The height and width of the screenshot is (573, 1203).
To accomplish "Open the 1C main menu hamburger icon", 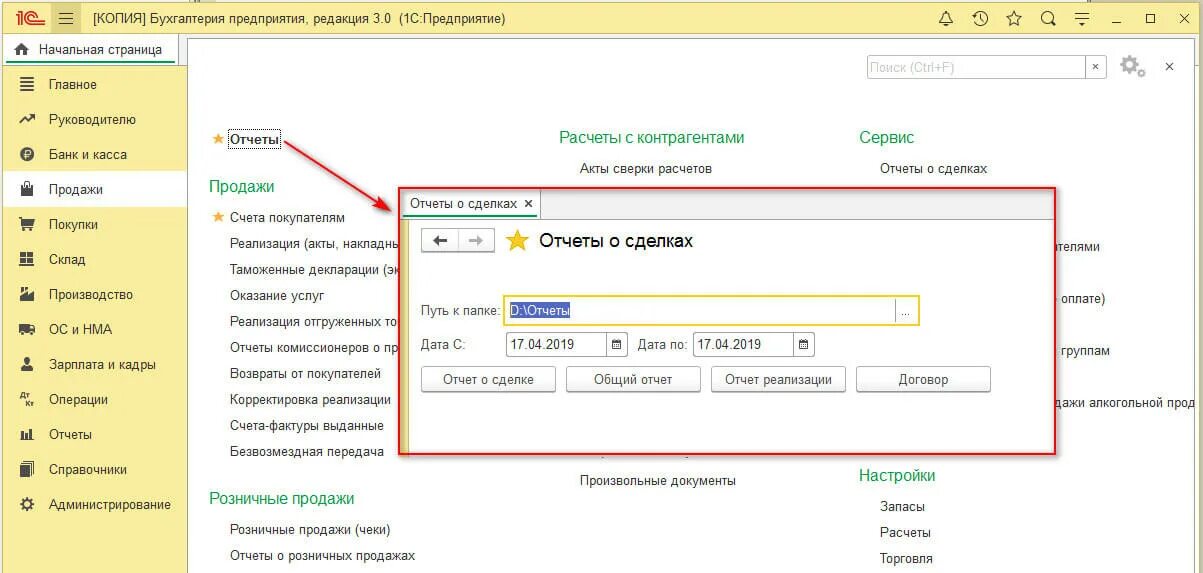I will click(66, 19).
